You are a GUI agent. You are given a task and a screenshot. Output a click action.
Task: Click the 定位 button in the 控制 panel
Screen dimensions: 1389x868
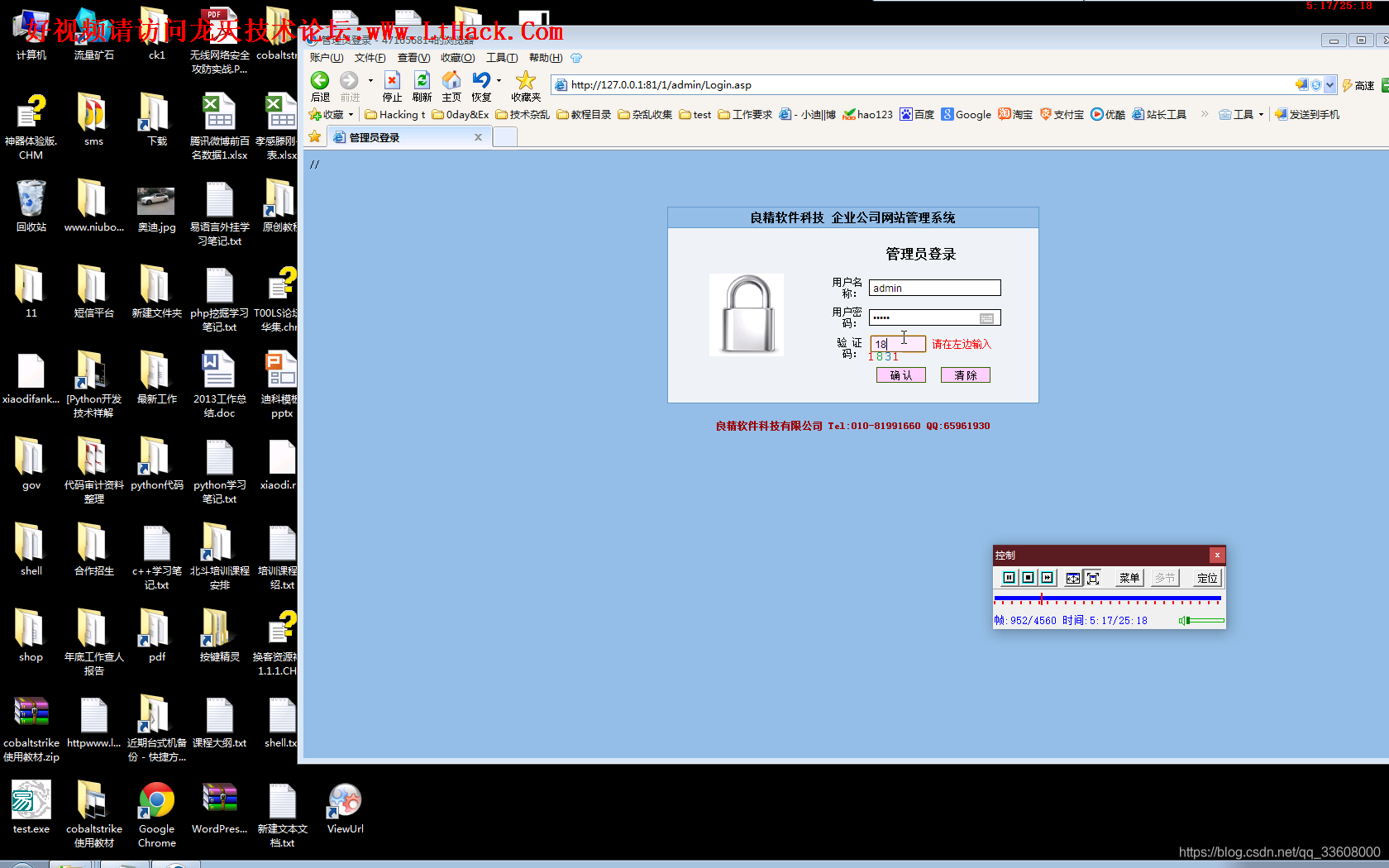coord(1207,578)
